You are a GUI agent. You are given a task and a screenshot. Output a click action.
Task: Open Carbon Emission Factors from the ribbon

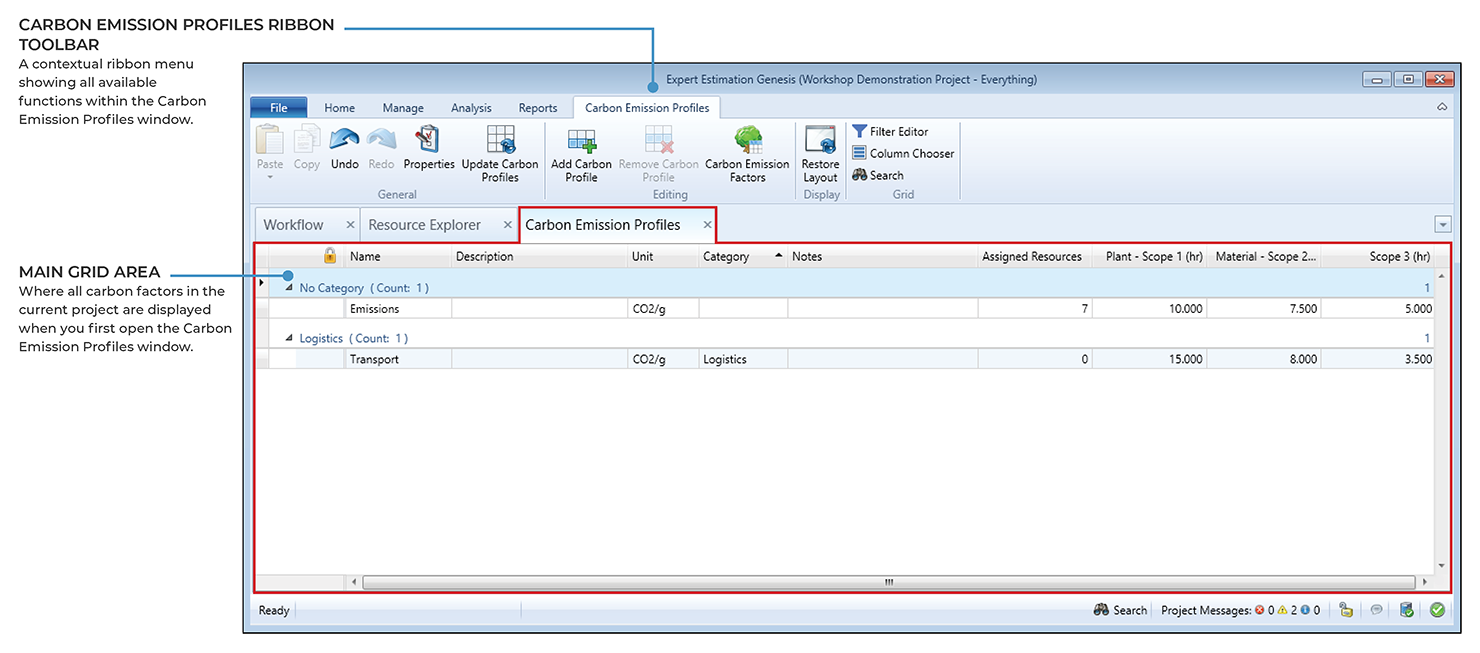tap(747, 141)
